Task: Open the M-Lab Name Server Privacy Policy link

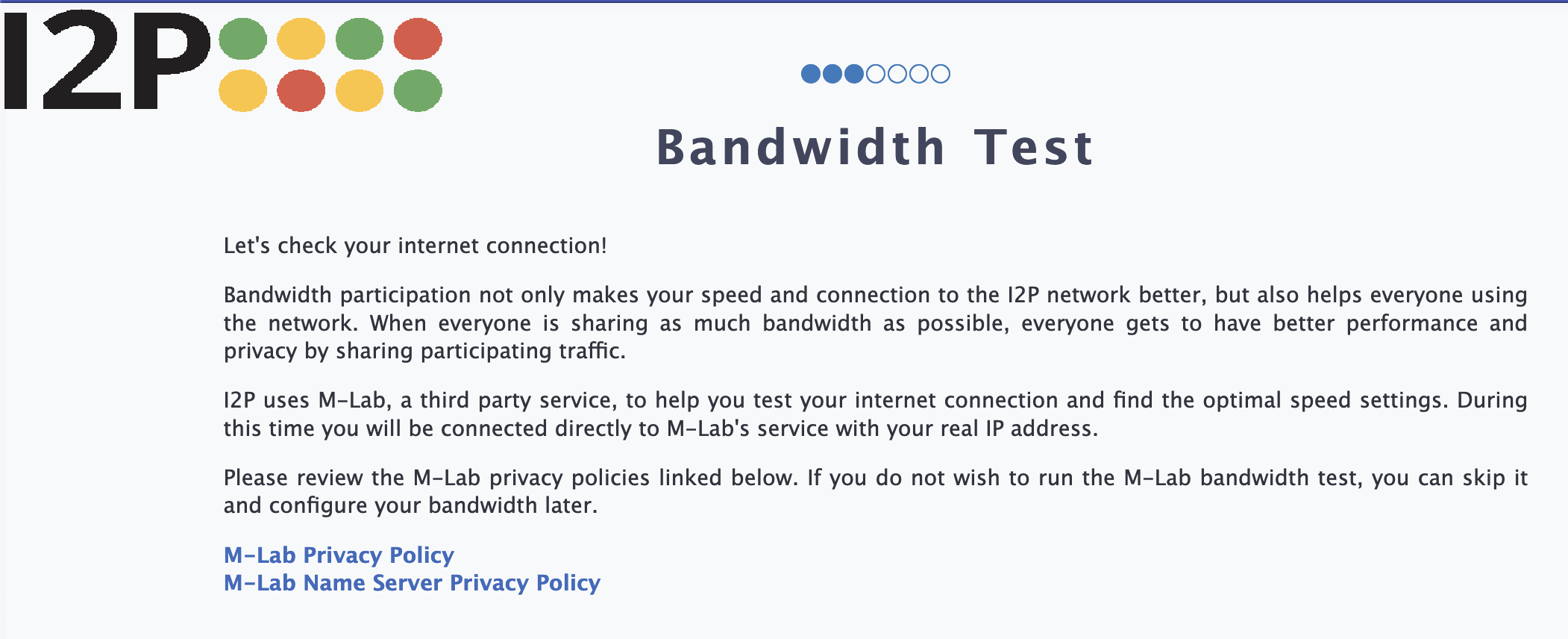Action: click(x=412, y=583)
